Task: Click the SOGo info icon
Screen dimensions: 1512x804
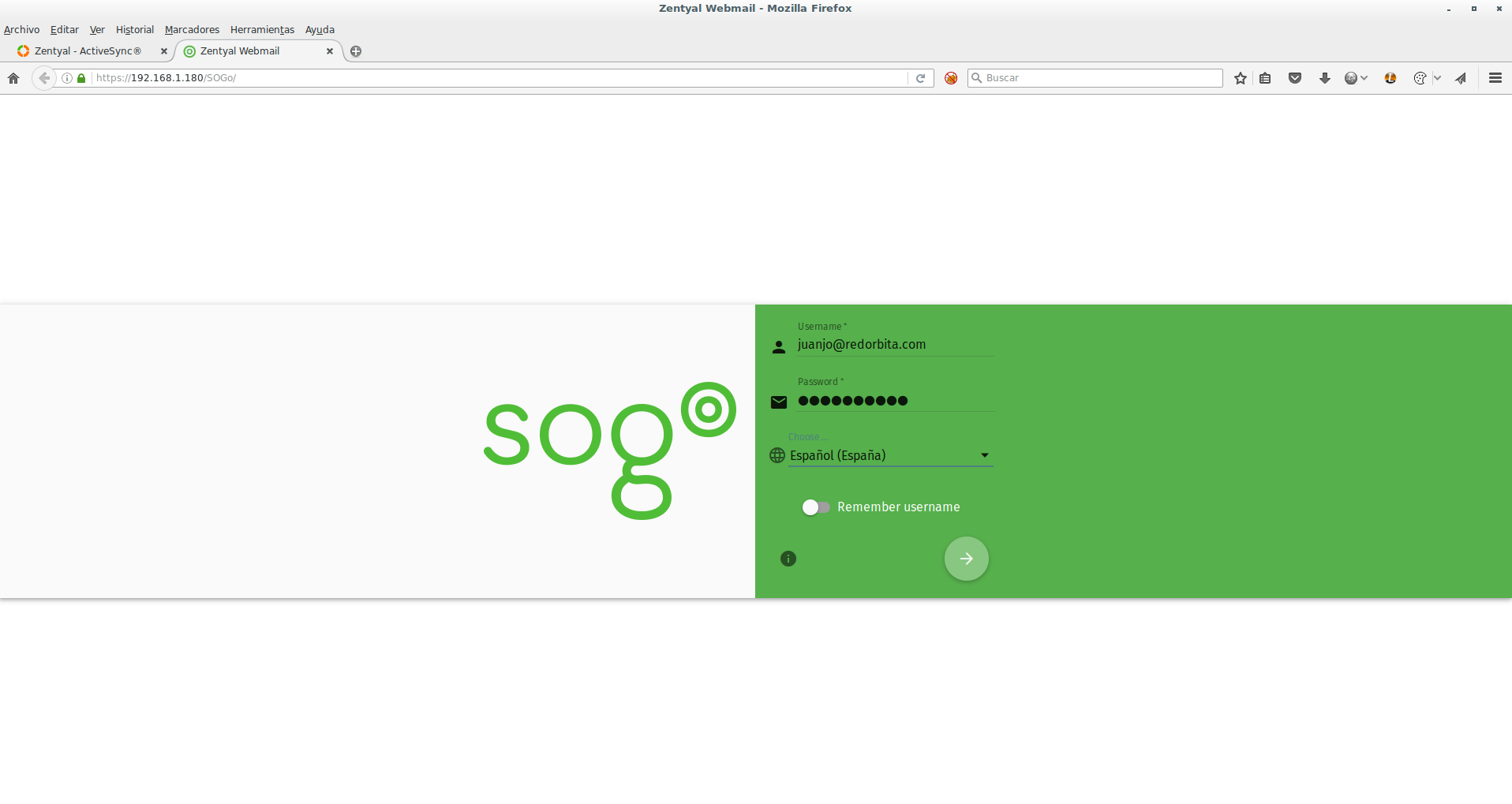Action: click(788, 559)
